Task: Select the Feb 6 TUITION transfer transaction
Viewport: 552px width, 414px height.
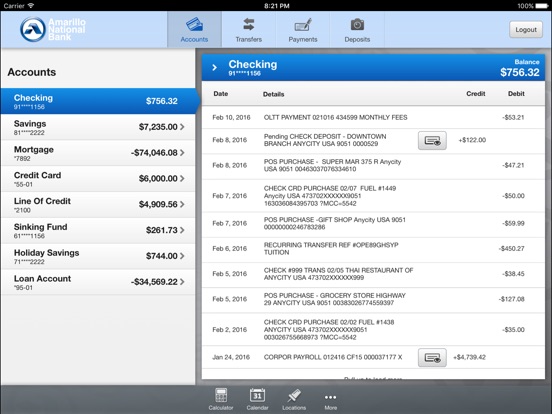Action: (373, 249)
